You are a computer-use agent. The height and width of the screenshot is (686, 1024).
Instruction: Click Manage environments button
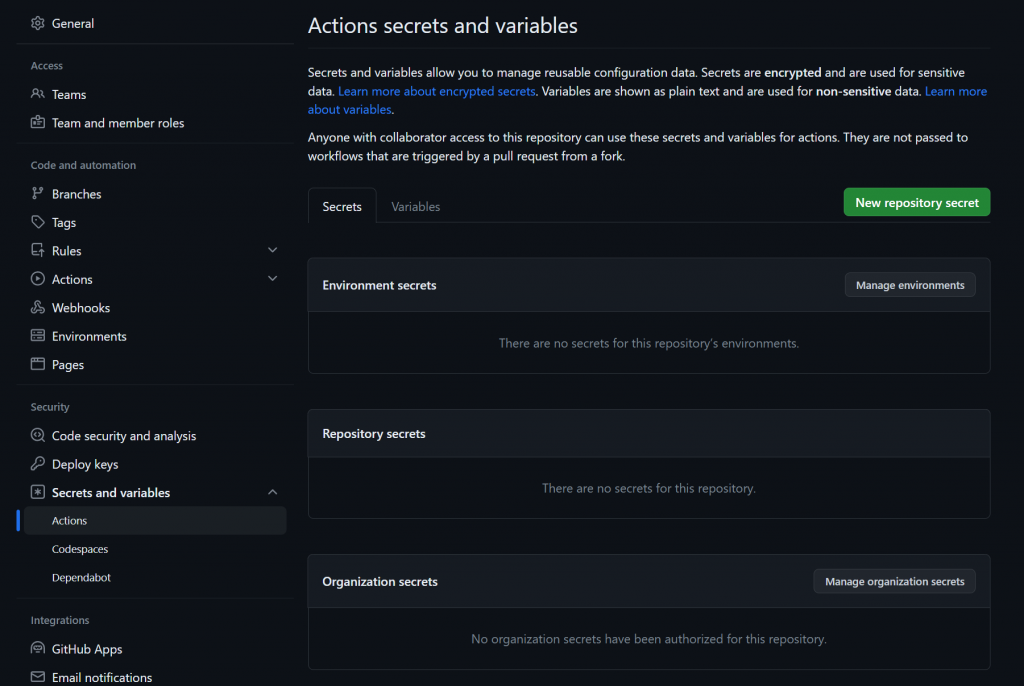click(910, 285)
